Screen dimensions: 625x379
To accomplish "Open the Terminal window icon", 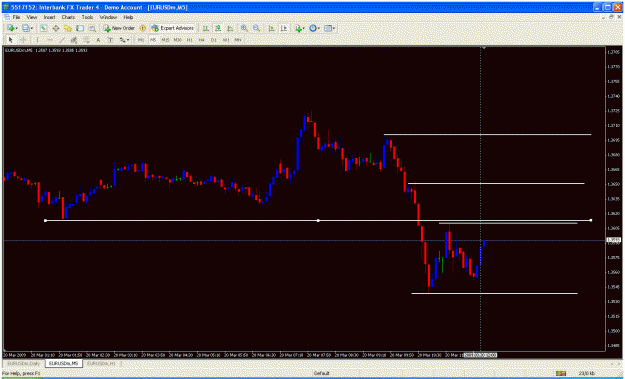I will (x=80, y=28).
